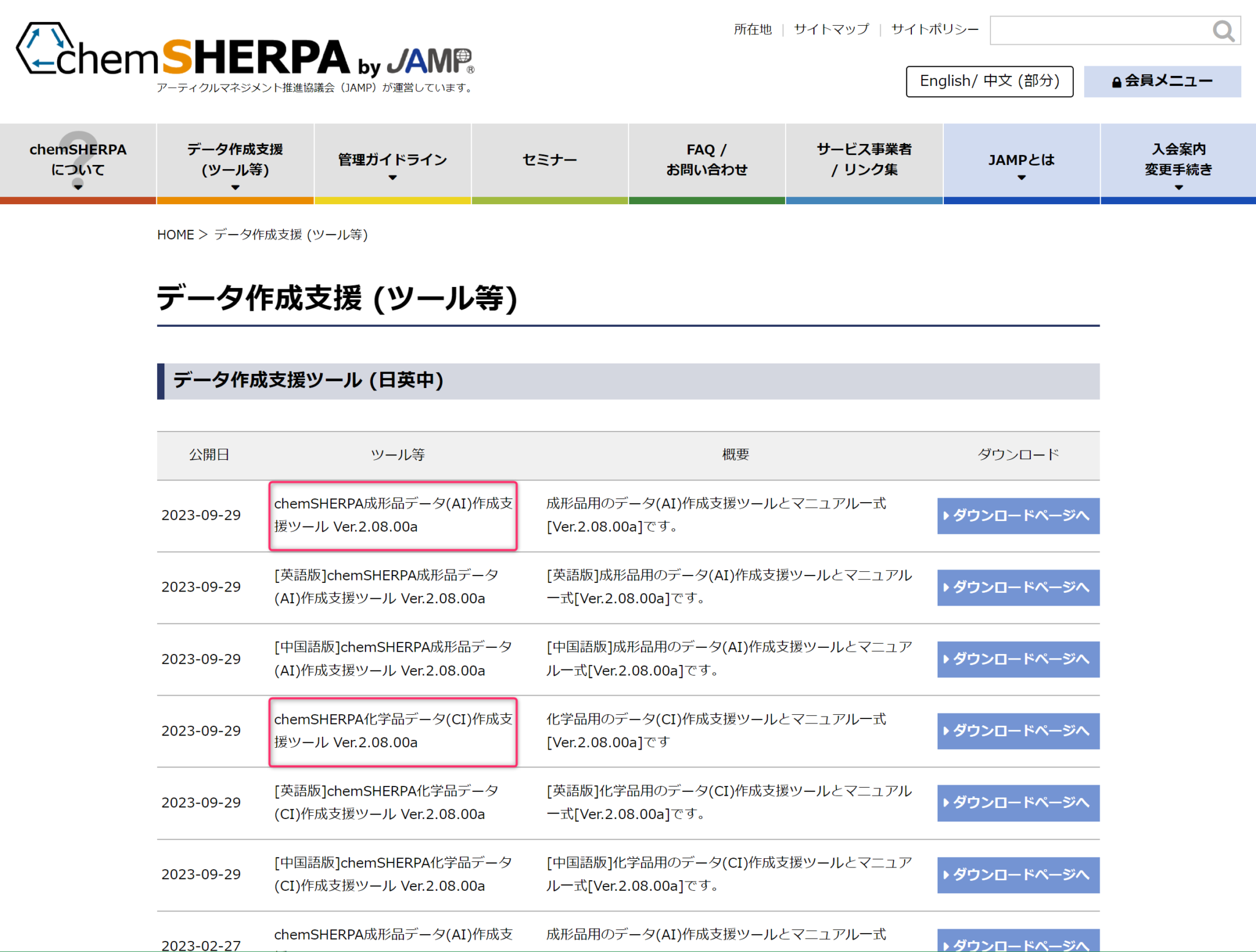1256x952 pixels.
Task: Expand the 入会案内 変更手続き dropdown
Action: coord(1178,188)
